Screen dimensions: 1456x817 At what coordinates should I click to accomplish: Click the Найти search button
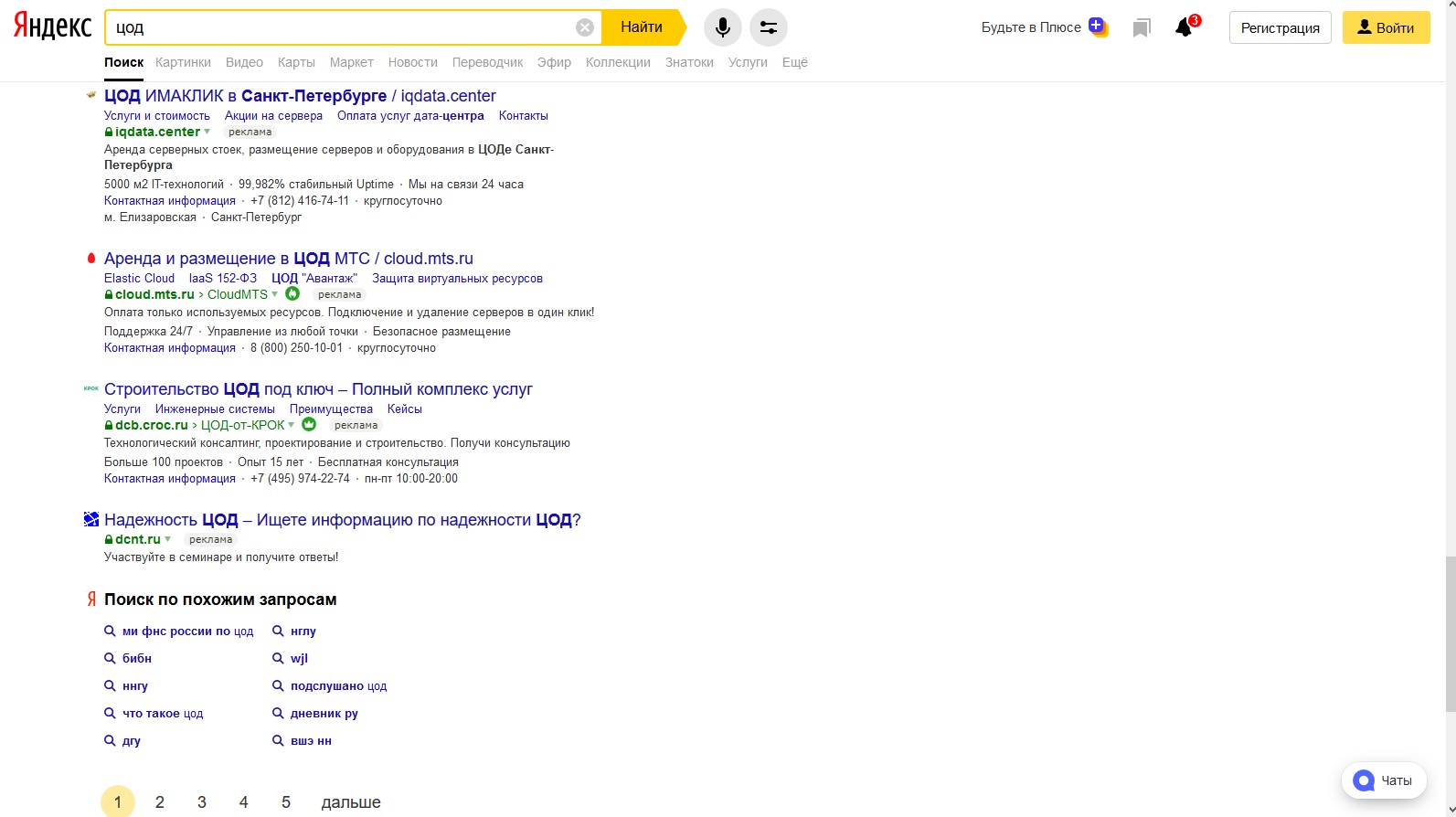[x=643, y=27]
